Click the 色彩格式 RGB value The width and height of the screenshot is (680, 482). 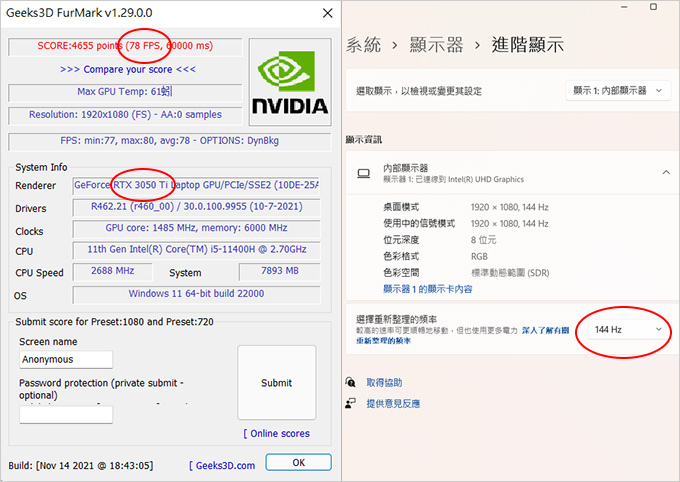click(x=479, y=256)
